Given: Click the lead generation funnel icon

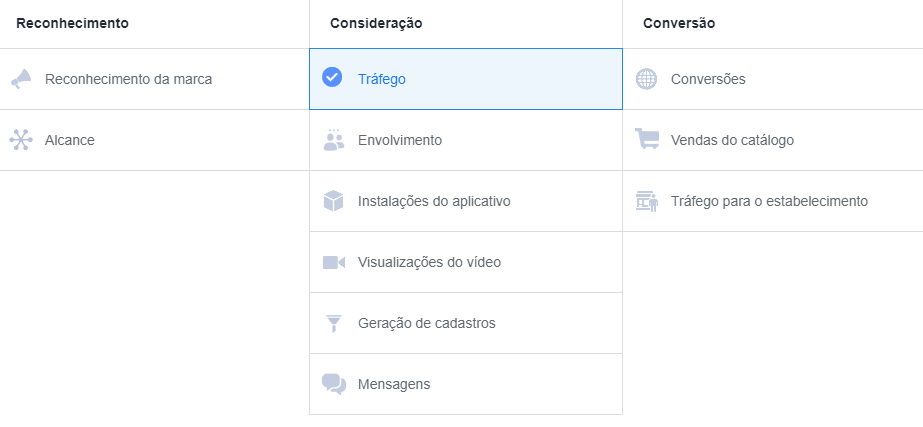Looking at the screenshot, I should [334, 323].
